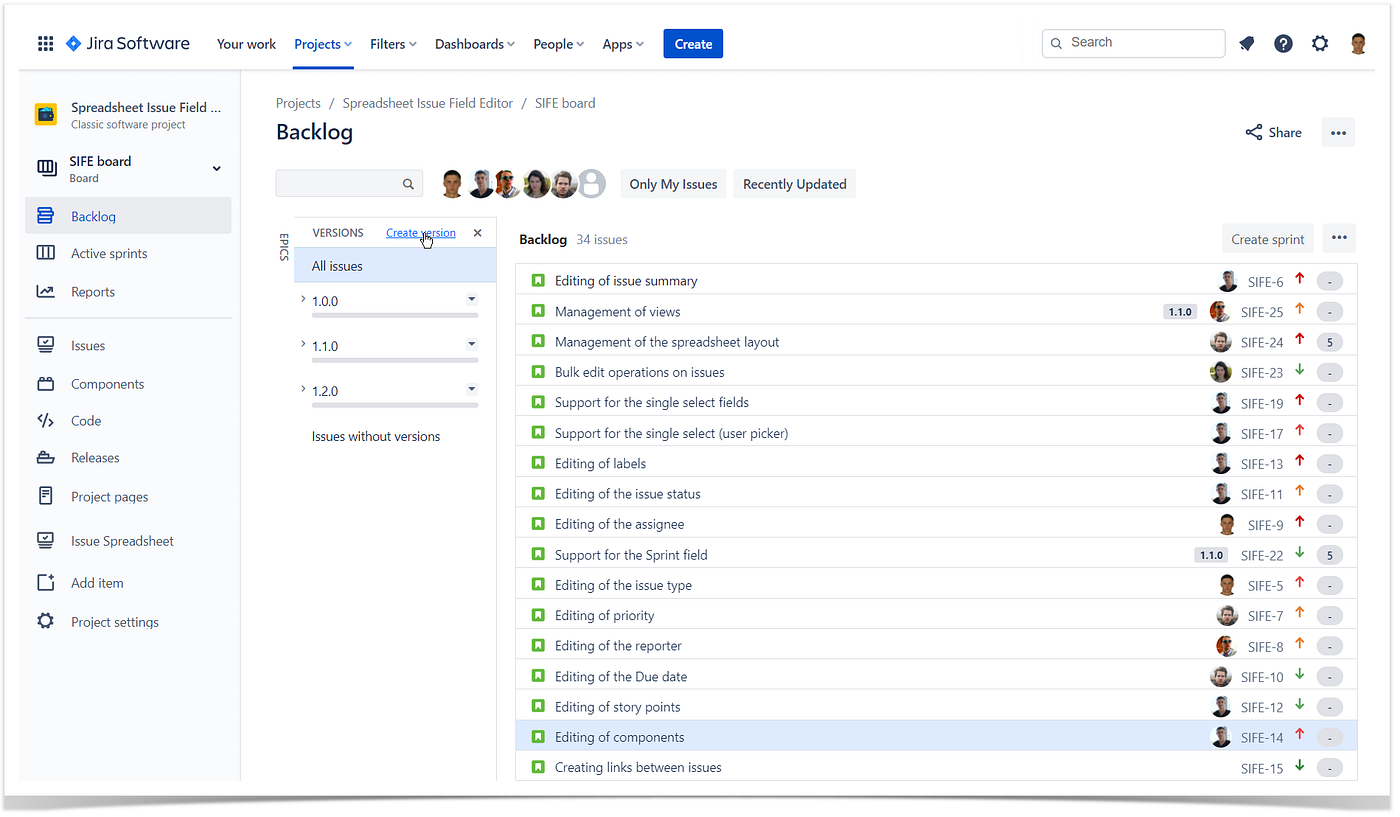The image size is (1400, 817).
Task: Open the SIFE board breadcrumb link
Action: coord(565,103)
